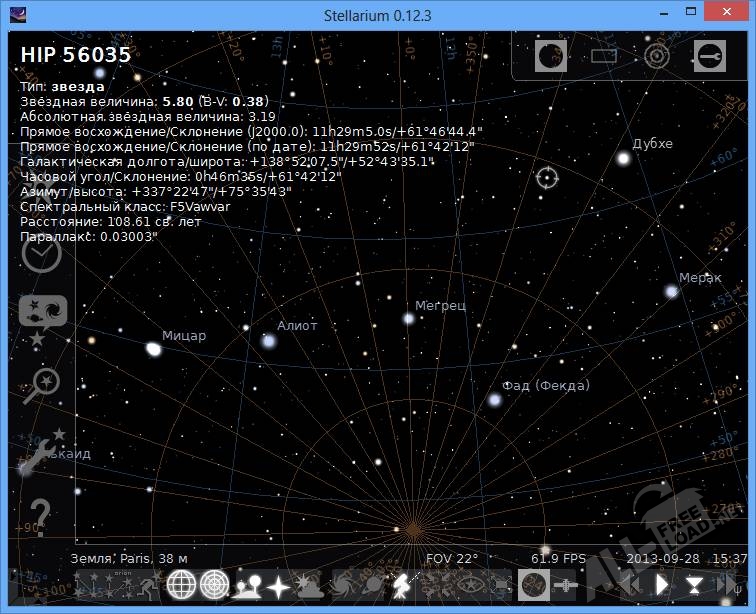Open the Search window magnifier icon
The image size is (756, 614).
click(x=44, y=383)
